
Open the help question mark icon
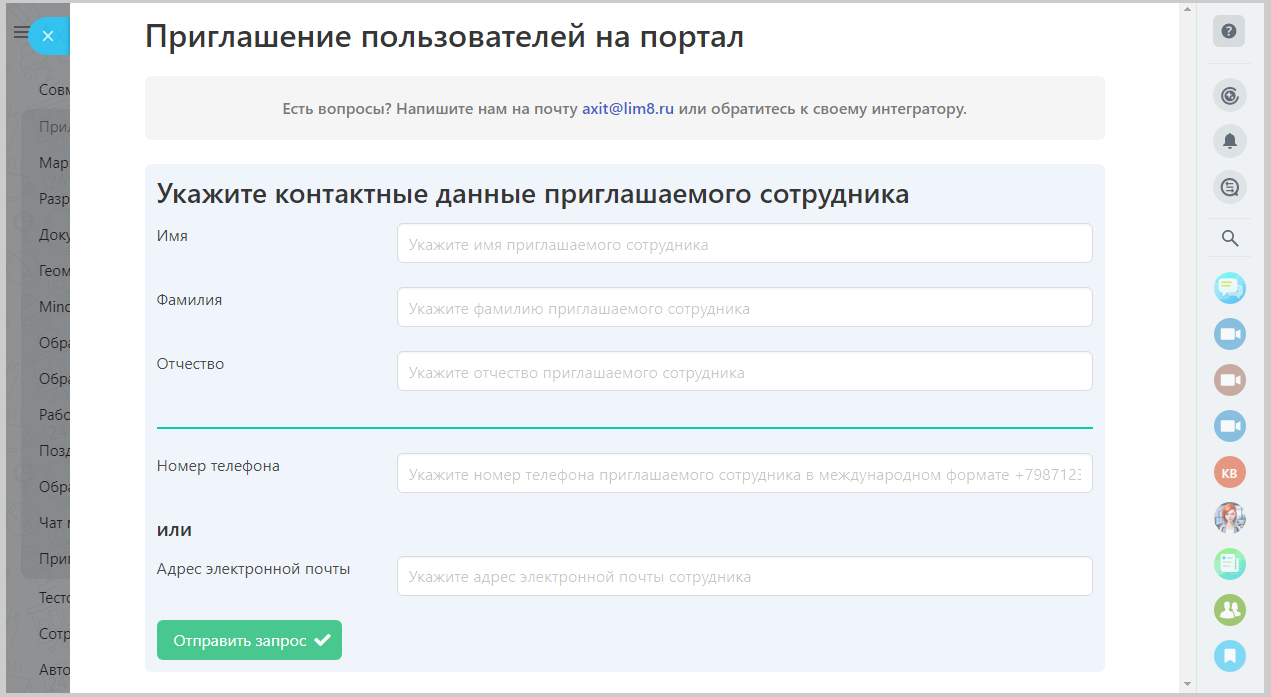(1229, 31)
